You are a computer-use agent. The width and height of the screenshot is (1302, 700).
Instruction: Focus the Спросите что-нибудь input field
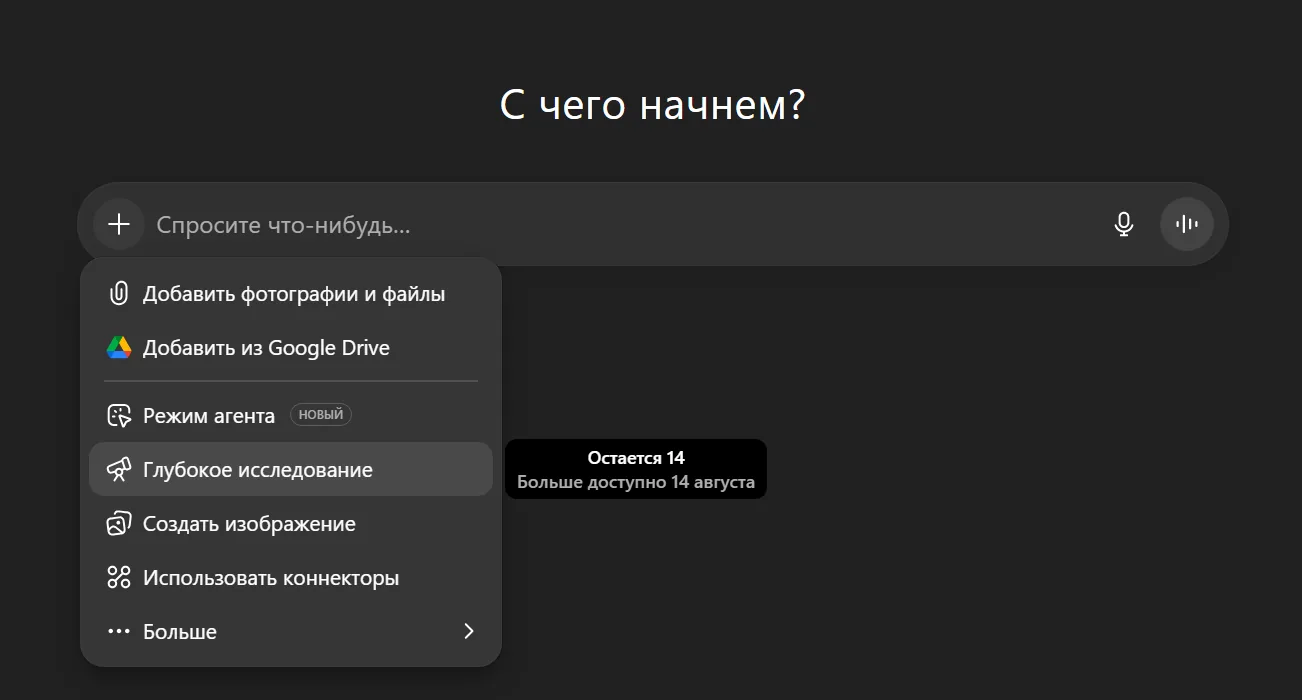coord(620,224)
